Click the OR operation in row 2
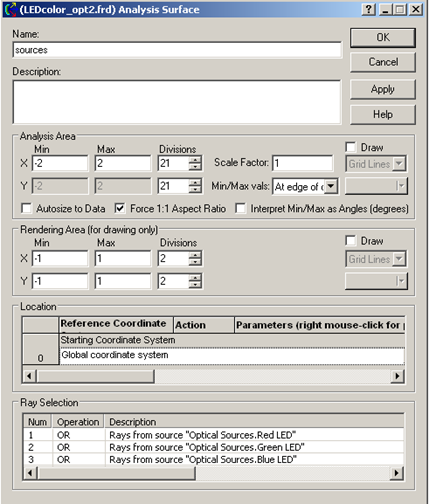This screenshot has height=504, width=429. pyautogui.click(x=63, y=447)
